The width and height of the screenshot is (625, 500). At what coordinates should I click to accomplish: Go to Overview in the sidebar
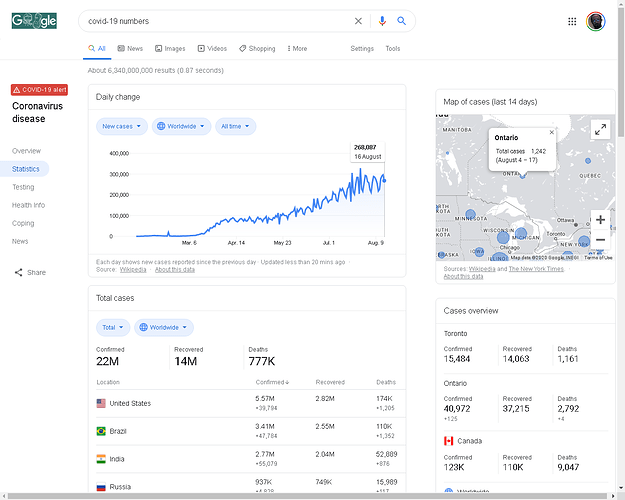[x=26, y=151]
